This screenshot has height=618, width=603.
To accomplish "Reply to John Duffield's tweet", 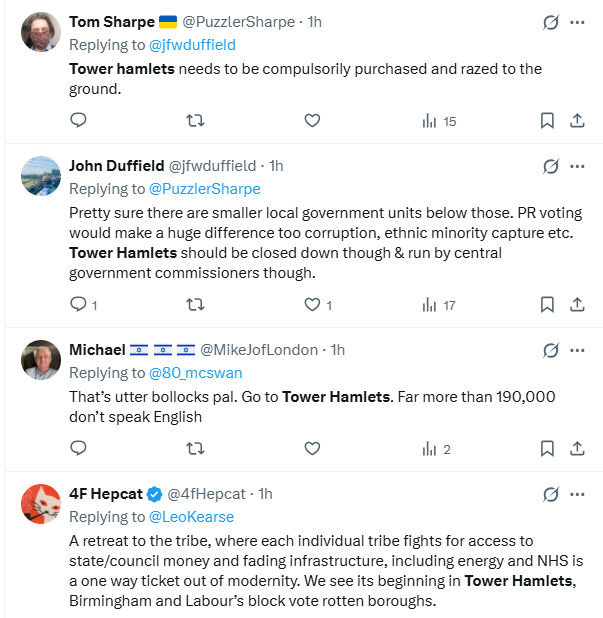I will pos(79,305).
